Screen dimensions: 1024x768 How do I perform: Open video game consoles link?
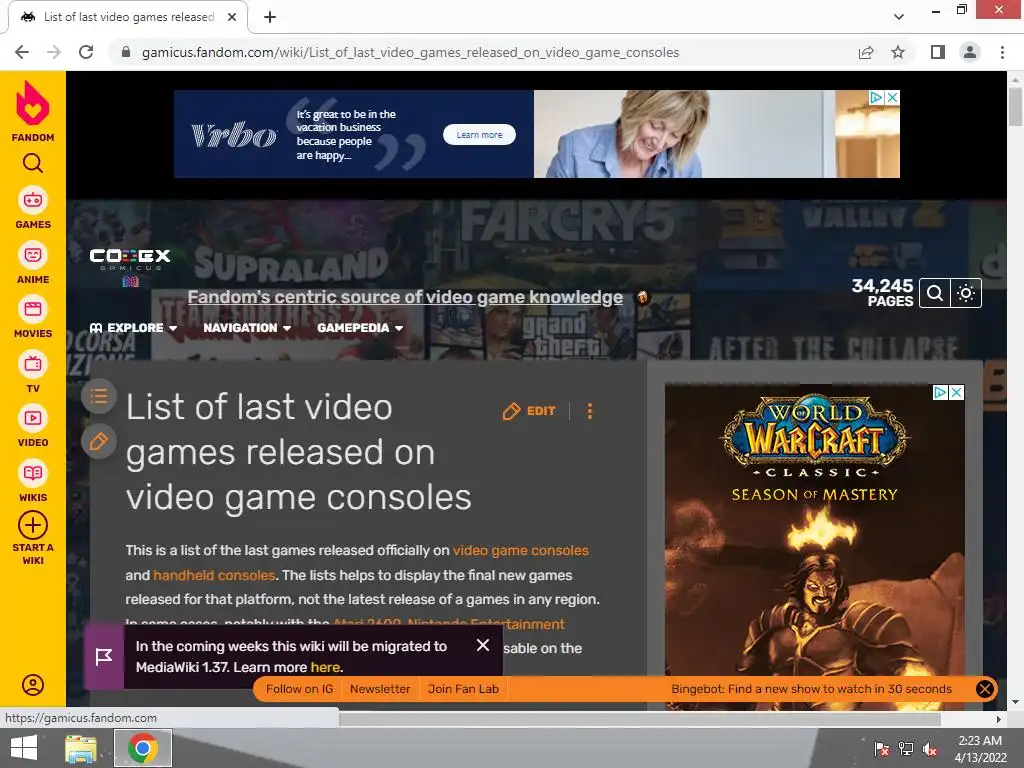click(x=520, y=551)
